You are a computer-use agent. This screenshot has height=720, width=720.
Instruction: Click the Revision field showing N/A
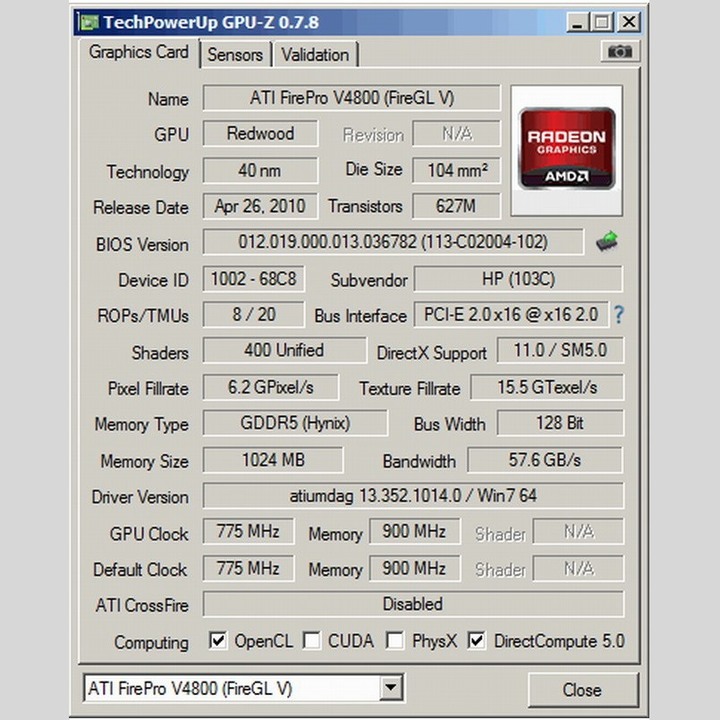[456, 134]
